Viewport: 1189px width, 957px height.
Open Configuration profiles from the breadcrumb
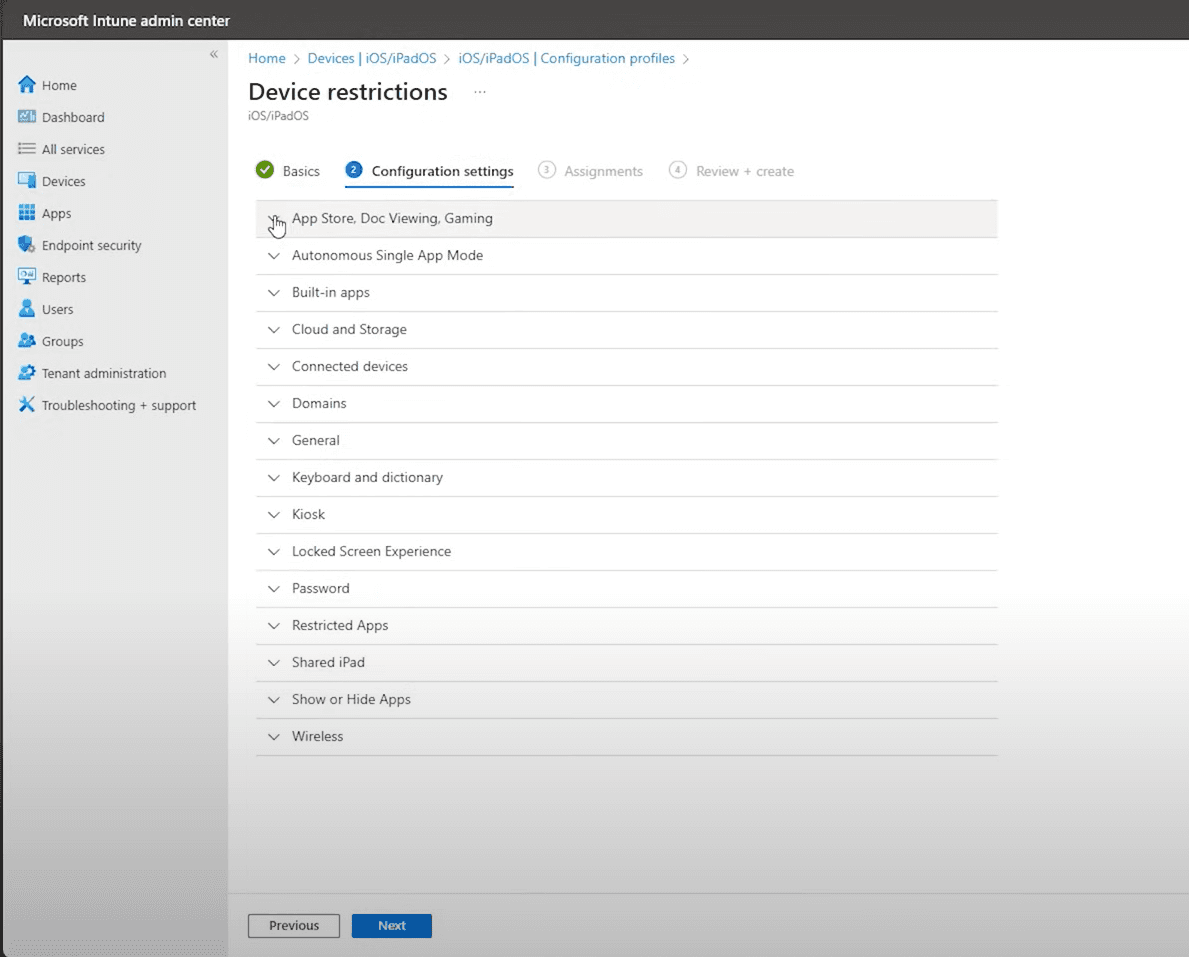[x=565, y=58]
